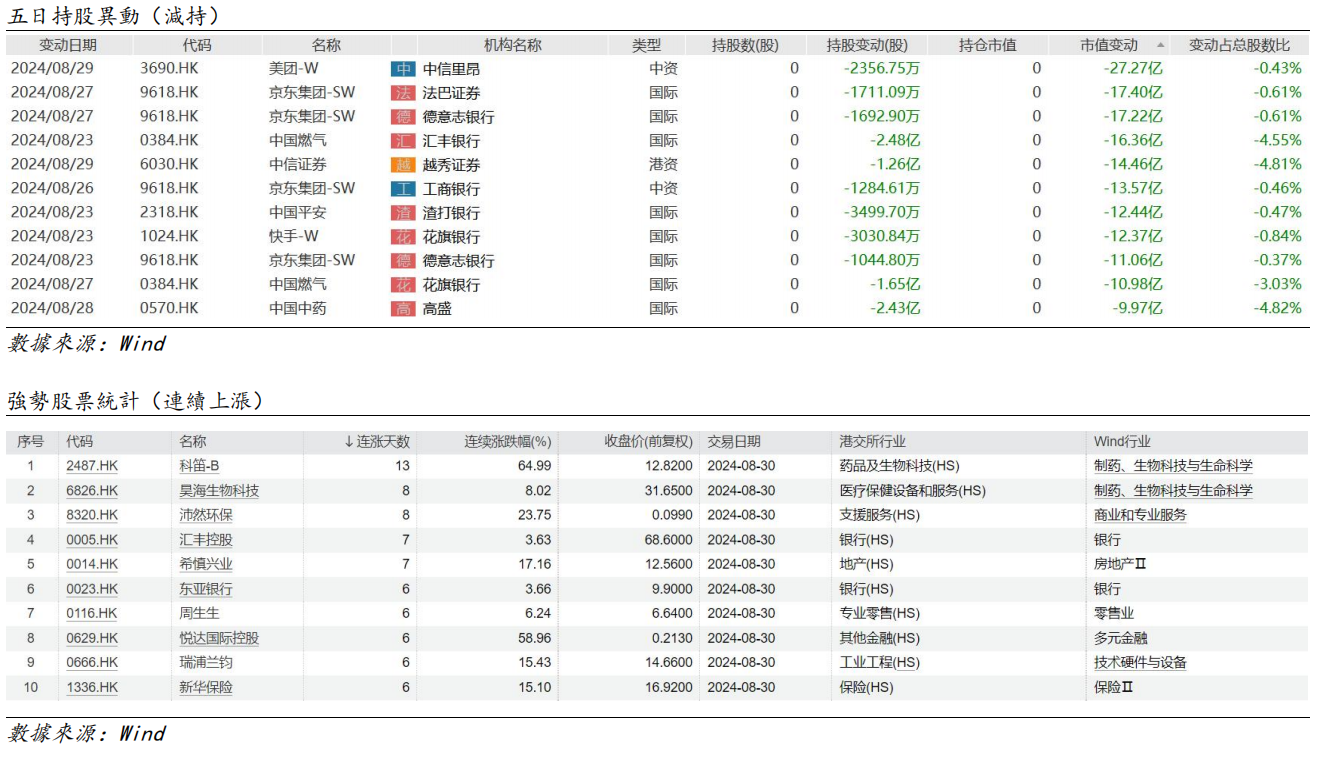This screenshot has width=1319, height=757.
Task: Click the 越秀证券 institution icon
Action: (403, 165)
